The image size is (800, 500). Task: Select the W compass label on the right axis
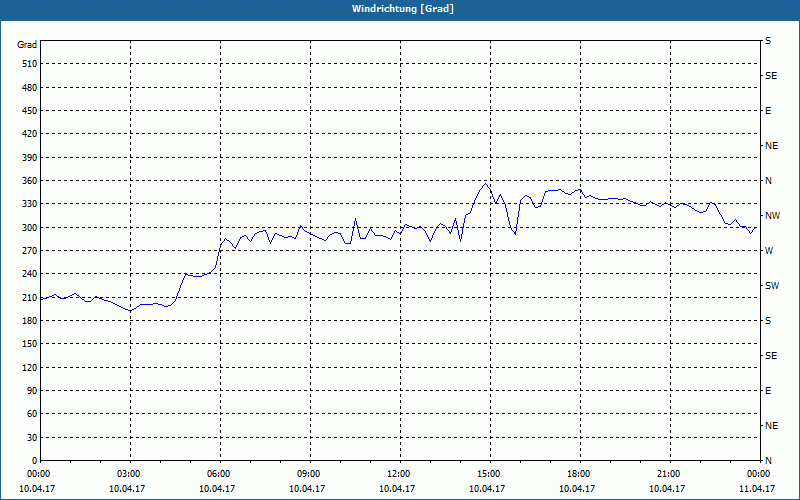pos(769,251)
